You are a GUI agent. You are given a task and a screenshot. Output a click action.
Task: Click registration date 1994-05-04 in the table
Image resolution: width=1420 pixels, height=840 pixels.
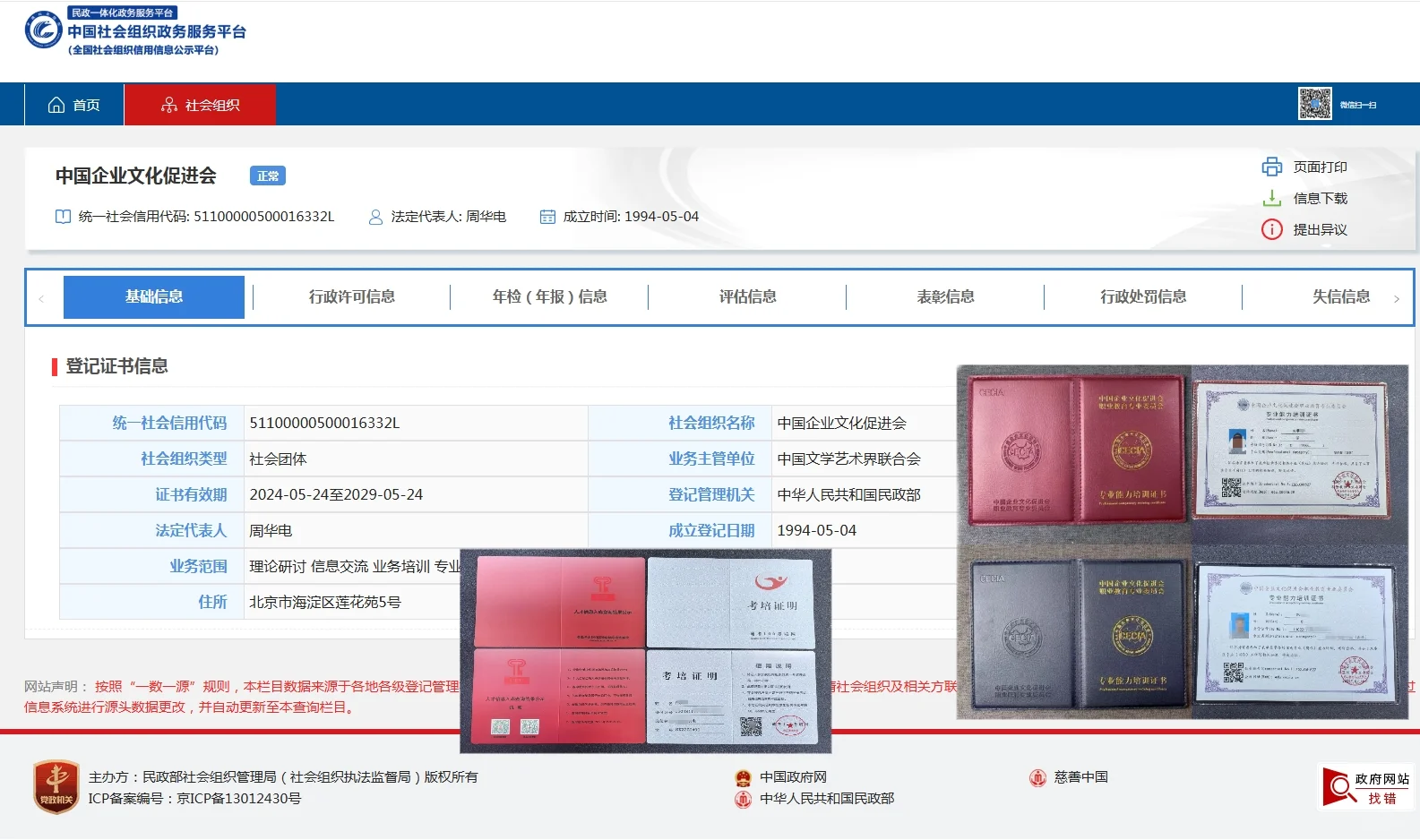816,530
